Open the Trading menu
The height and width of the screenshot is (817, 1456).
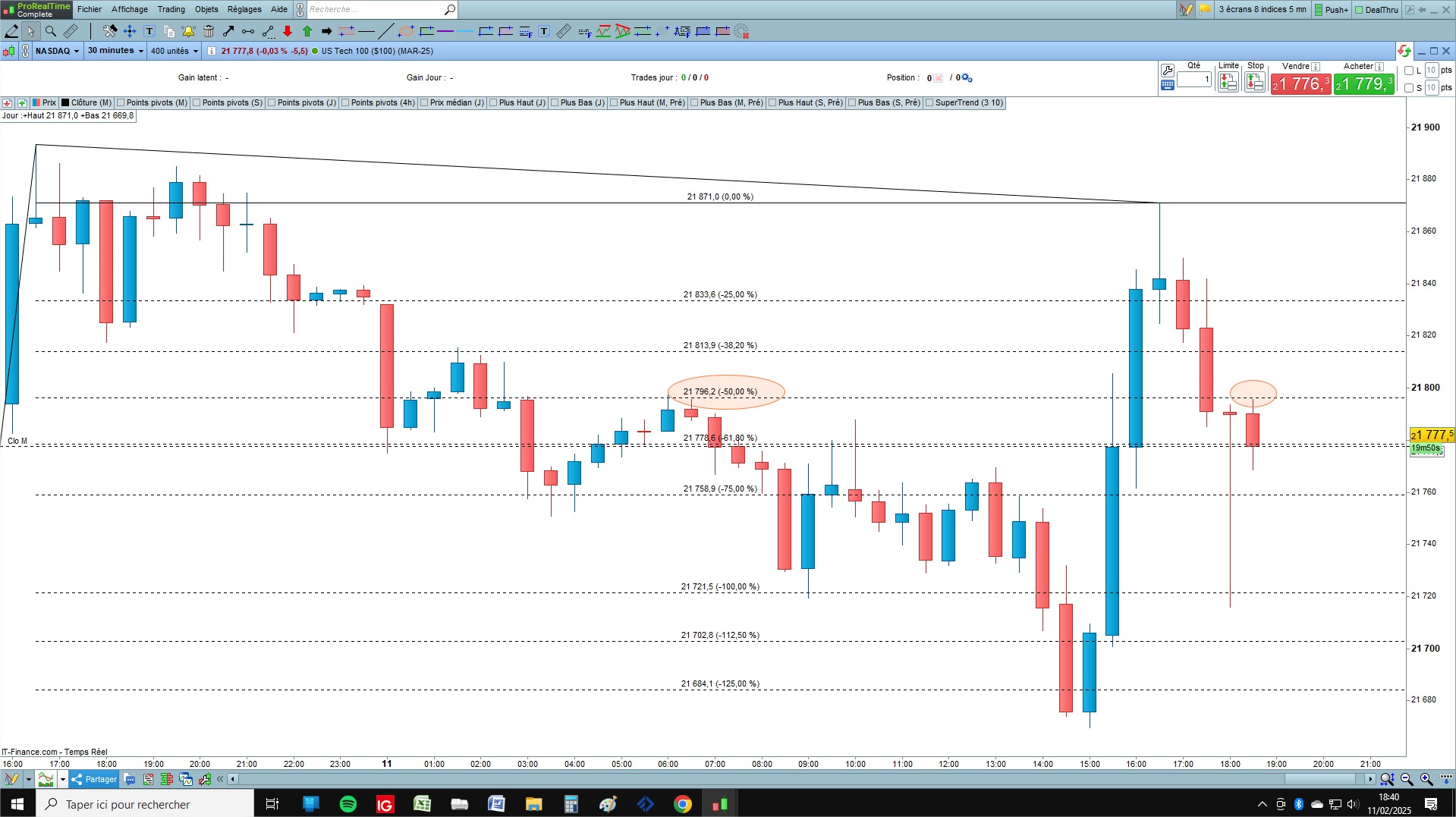(171, 9)
